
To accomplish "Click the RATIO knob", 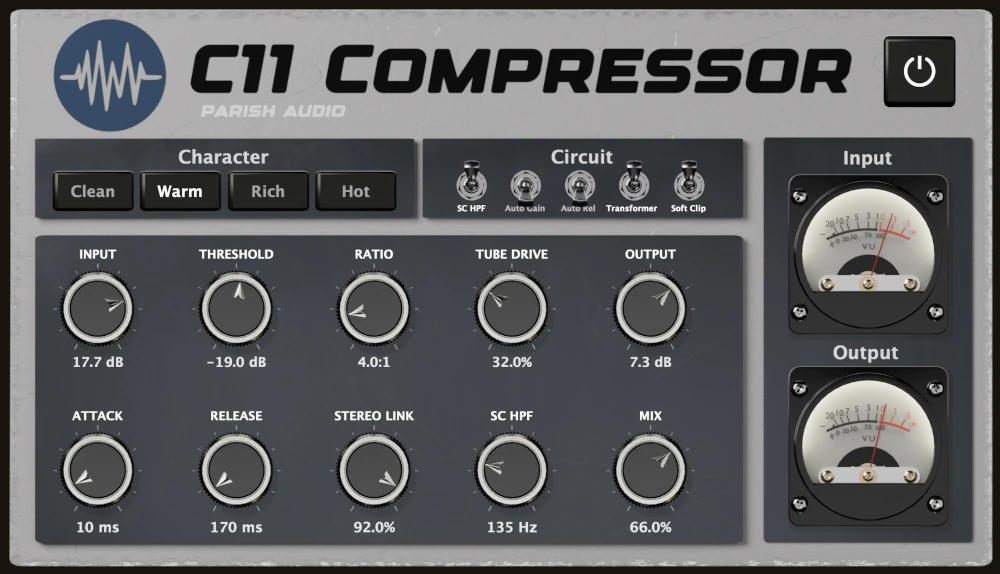I will [374, 309].
